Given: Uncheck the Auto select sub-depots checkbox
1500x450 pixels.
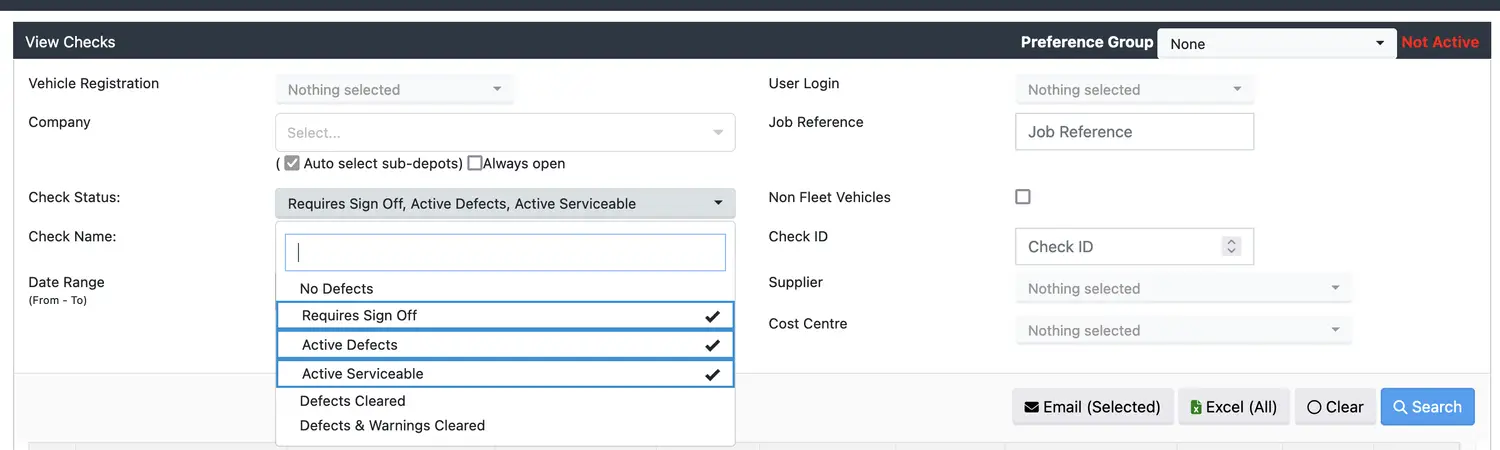Looking at the screenshot, I should click(x=292, y=163).
